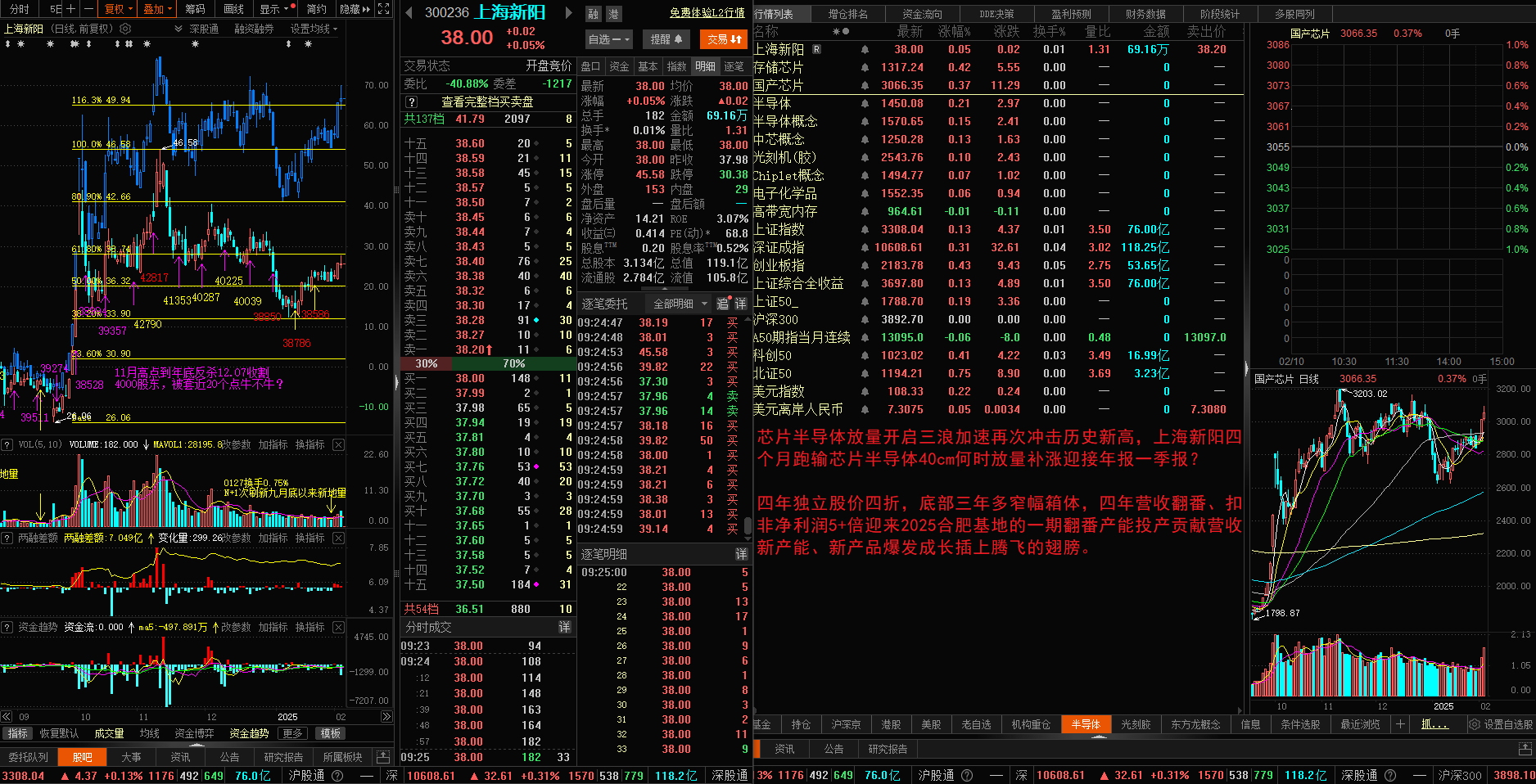Open 增仓排名 tab
This screenshot has width=1536, height=784.
point(847,14)
